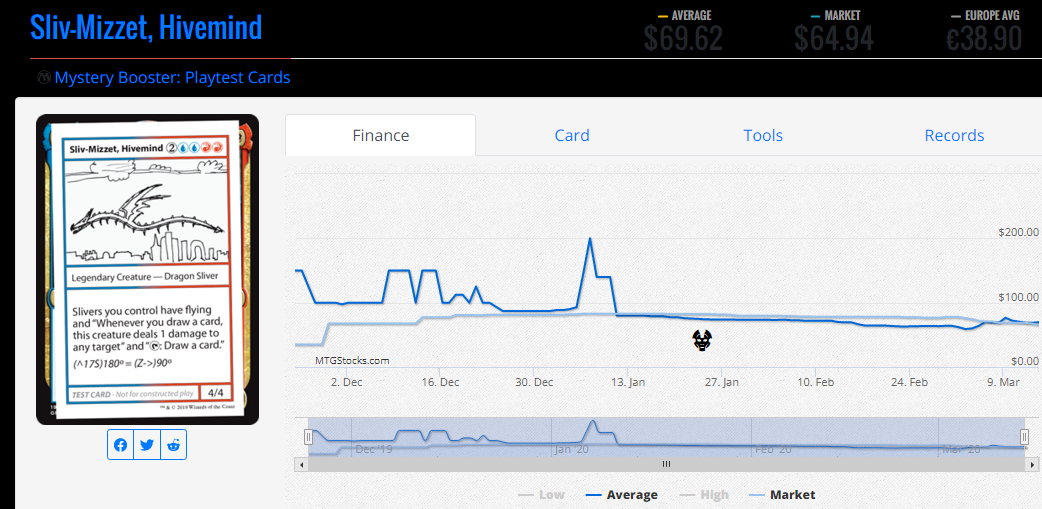
Task: Switch to the Records tab
Action: click(954, 136)
